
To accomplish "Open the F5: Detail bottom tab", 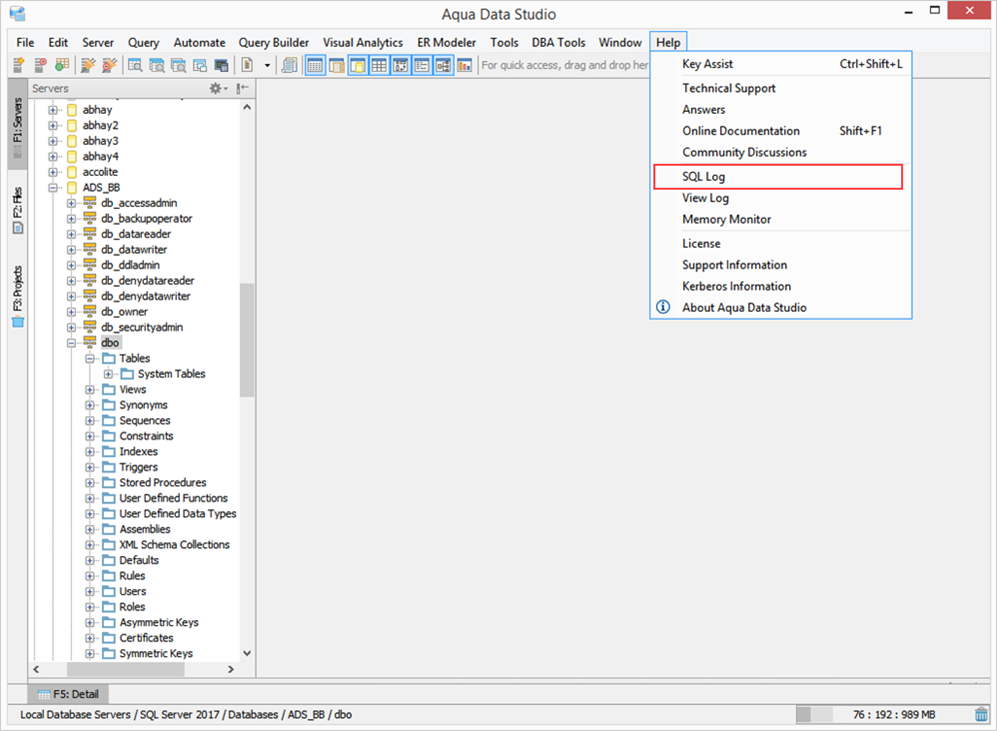I will tap(69, 694).
